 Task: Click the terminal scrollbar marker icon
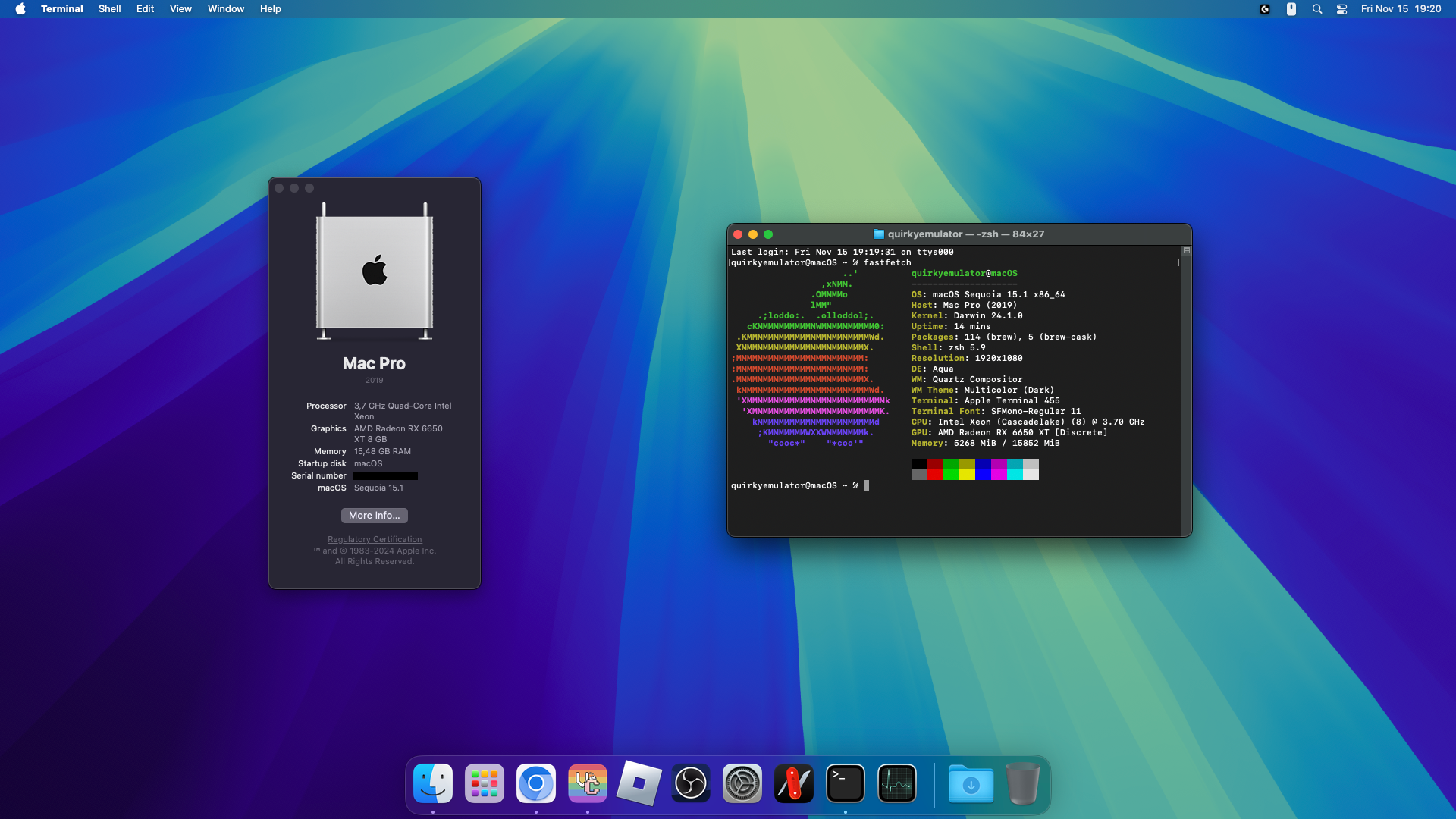[1187, 251]
